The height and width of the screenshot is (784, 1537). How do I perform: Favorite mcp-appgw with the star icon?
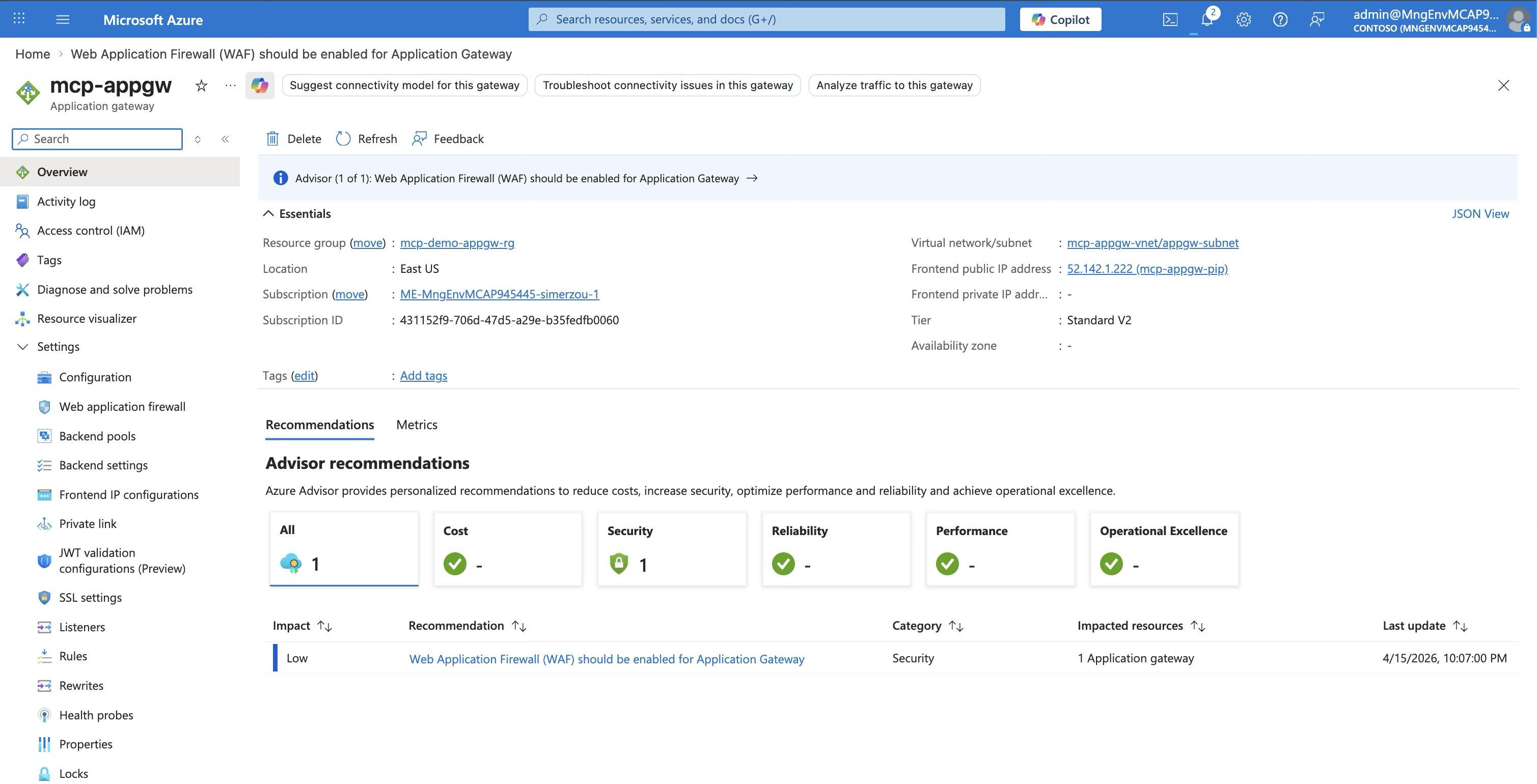[201, 86]
